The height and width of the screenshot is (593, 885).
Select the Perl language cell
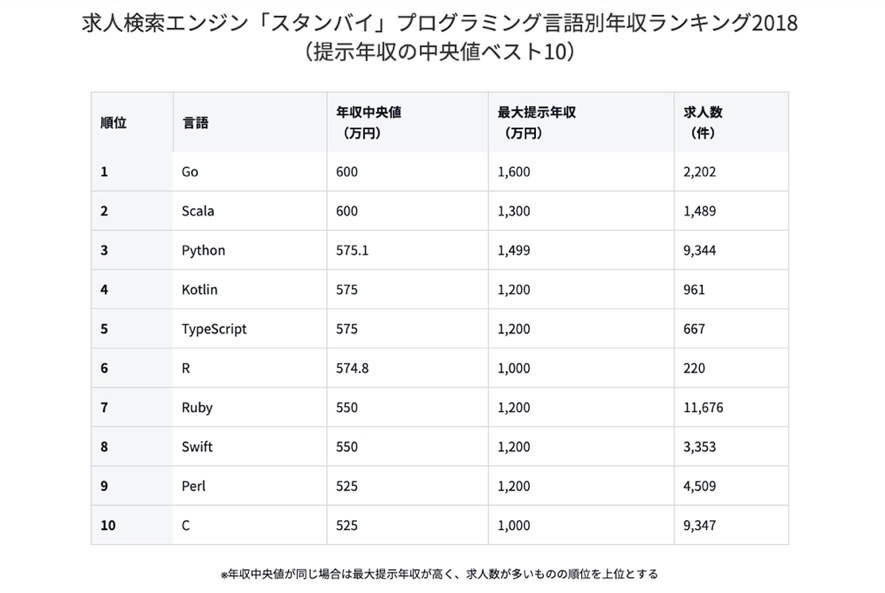pyautogui.click(x=194, y=486)
